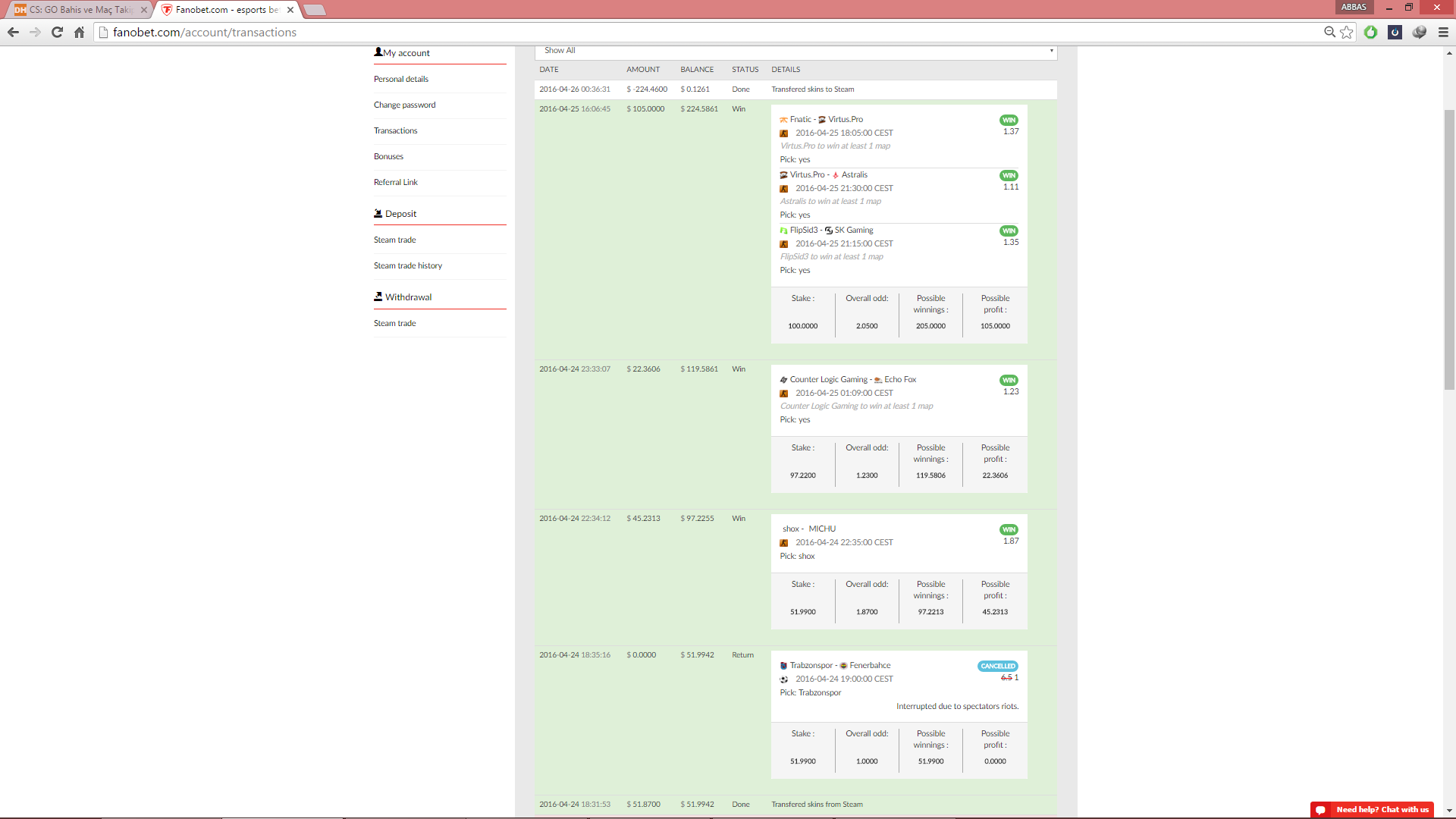Click the browser back arrow
The width and height of the screenshot is (1456, 819).
[x=13, y=32]
